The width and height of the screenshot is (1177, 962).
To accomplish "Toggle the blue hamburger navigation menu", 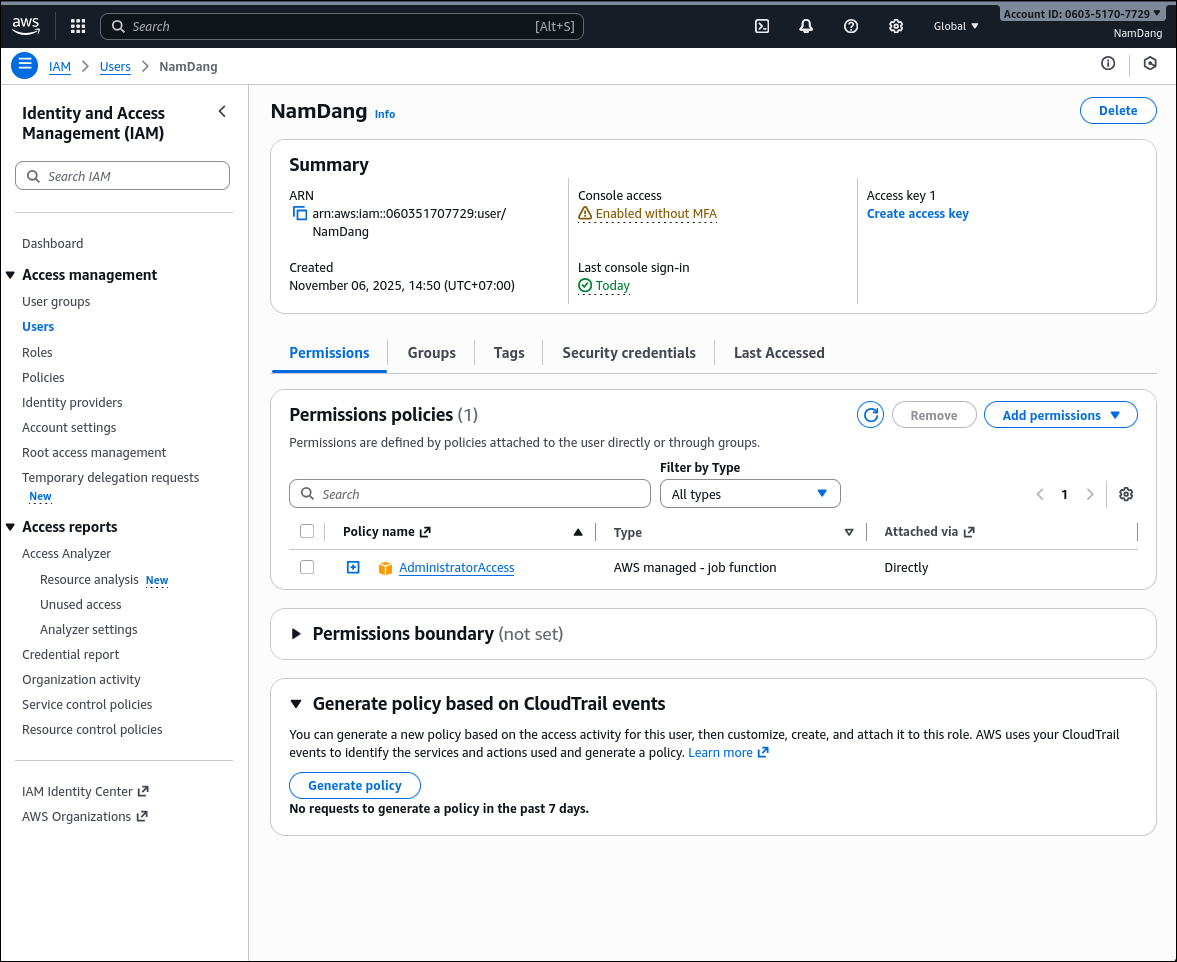I will point(25,65).
